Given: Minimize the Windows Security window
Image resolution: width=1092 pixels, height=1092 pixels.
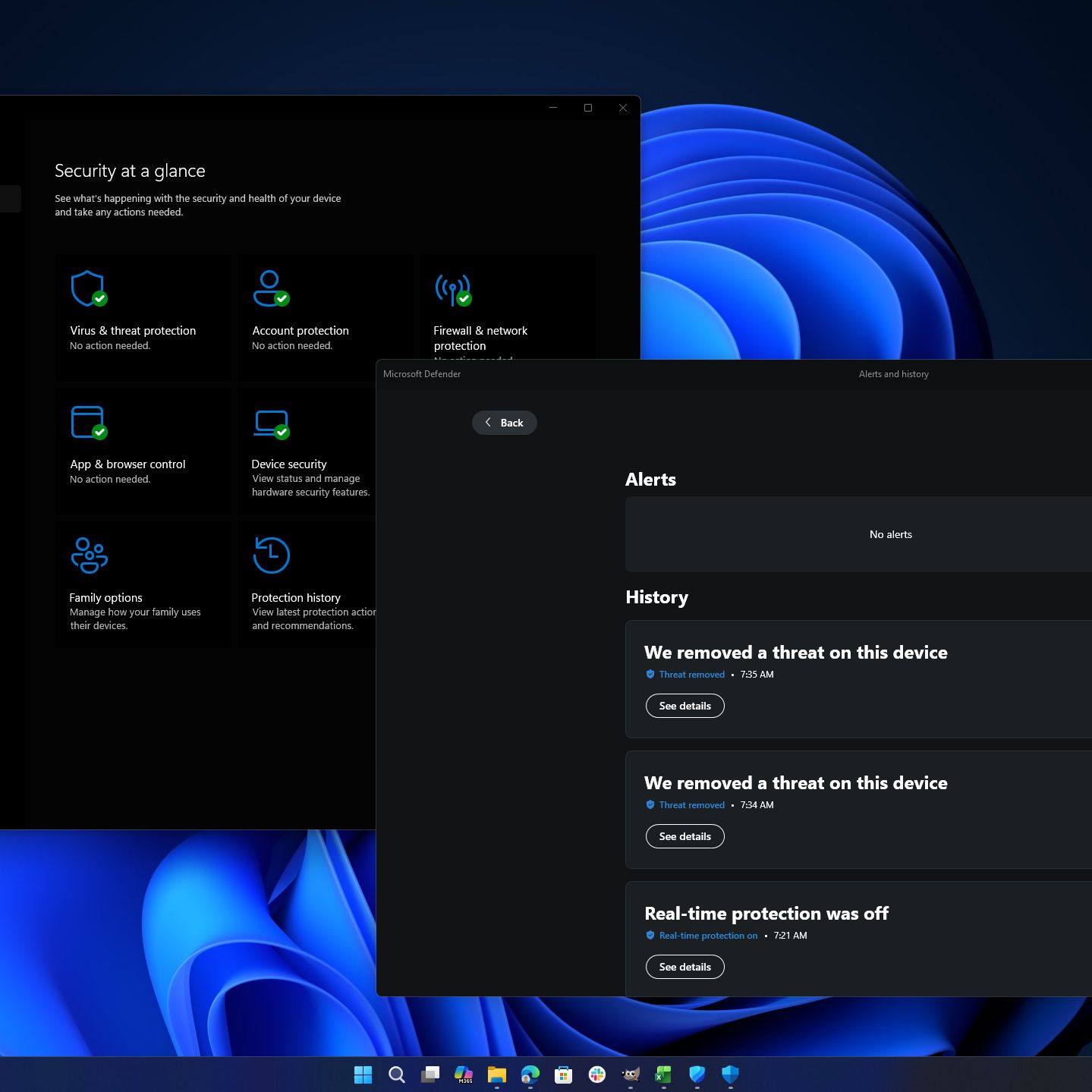Looking at the screenshot, I should 553,108.
